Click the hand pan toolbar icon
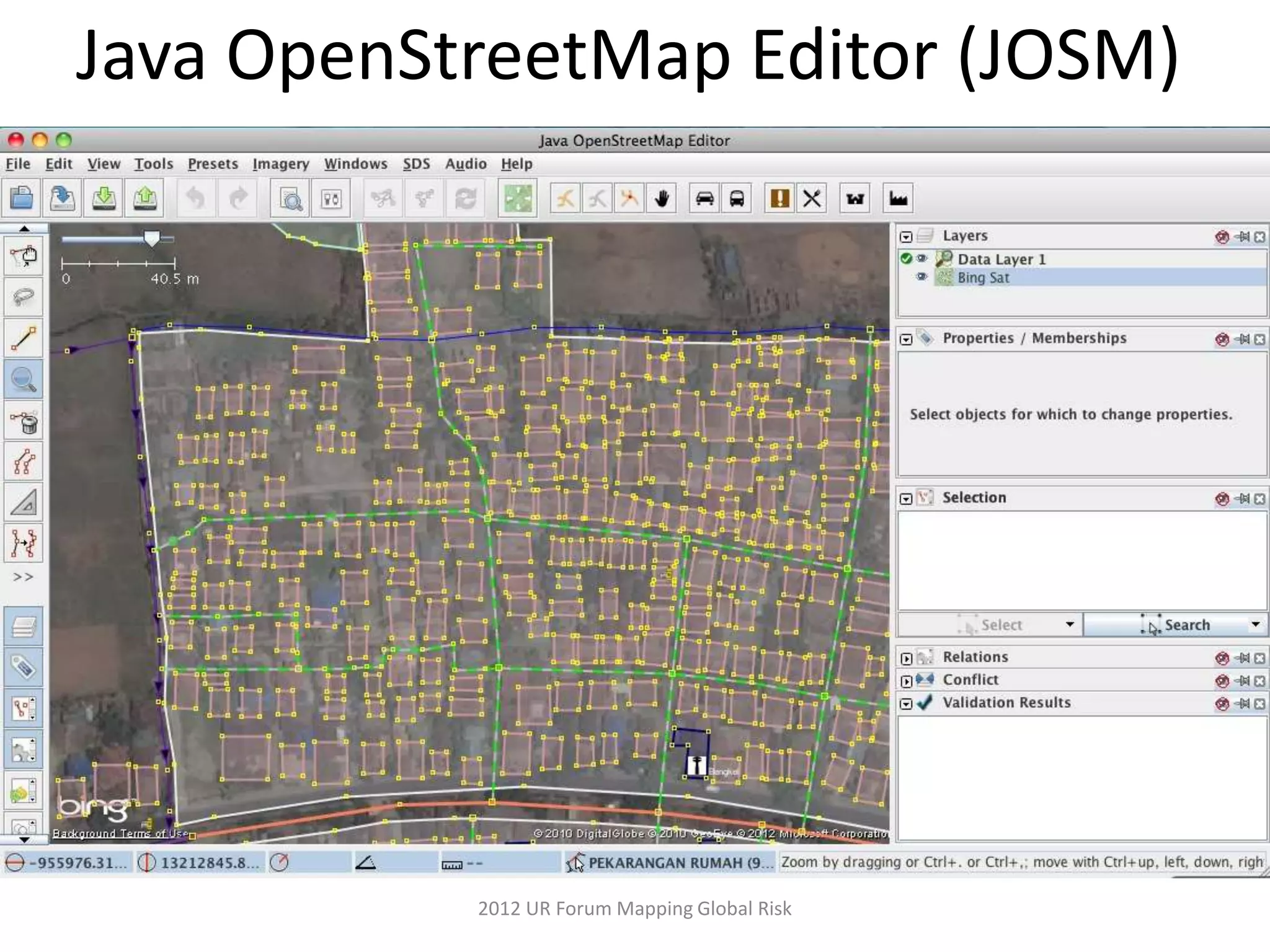This screenshot has height=952, width=1270. [x=662, y=198]
